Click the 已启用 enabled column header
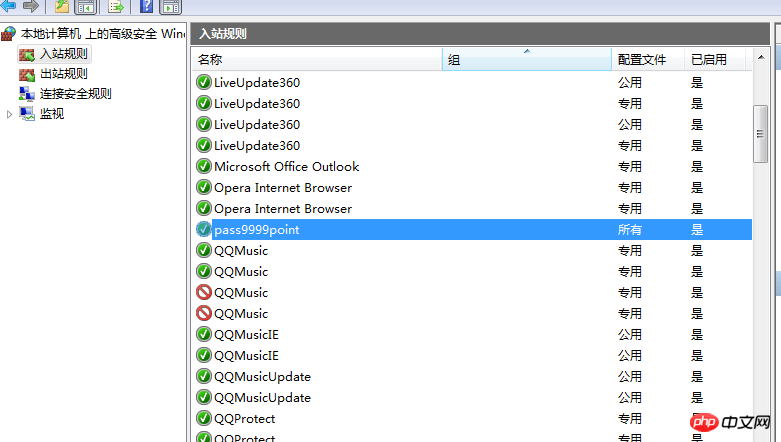Viewport: 781px width, 442px height. pos(715,60)
